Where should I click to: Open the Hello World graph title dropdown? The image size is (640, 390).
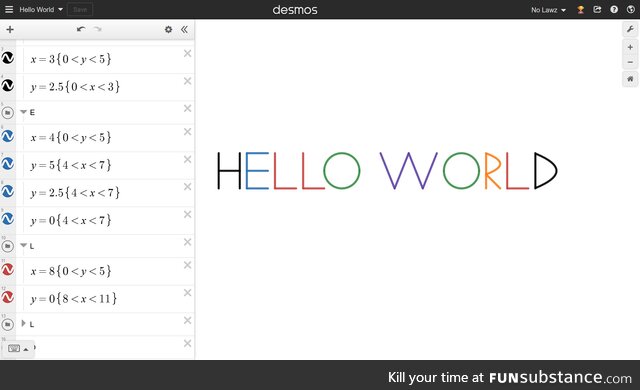[41, 9]
